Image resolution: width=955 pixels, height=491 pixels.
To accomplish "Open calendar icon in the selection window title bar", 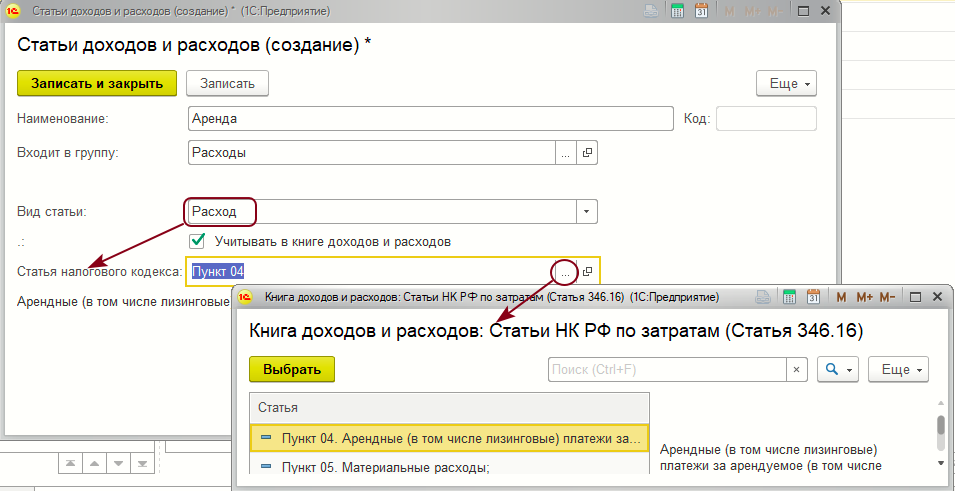I will pos(811,297).
